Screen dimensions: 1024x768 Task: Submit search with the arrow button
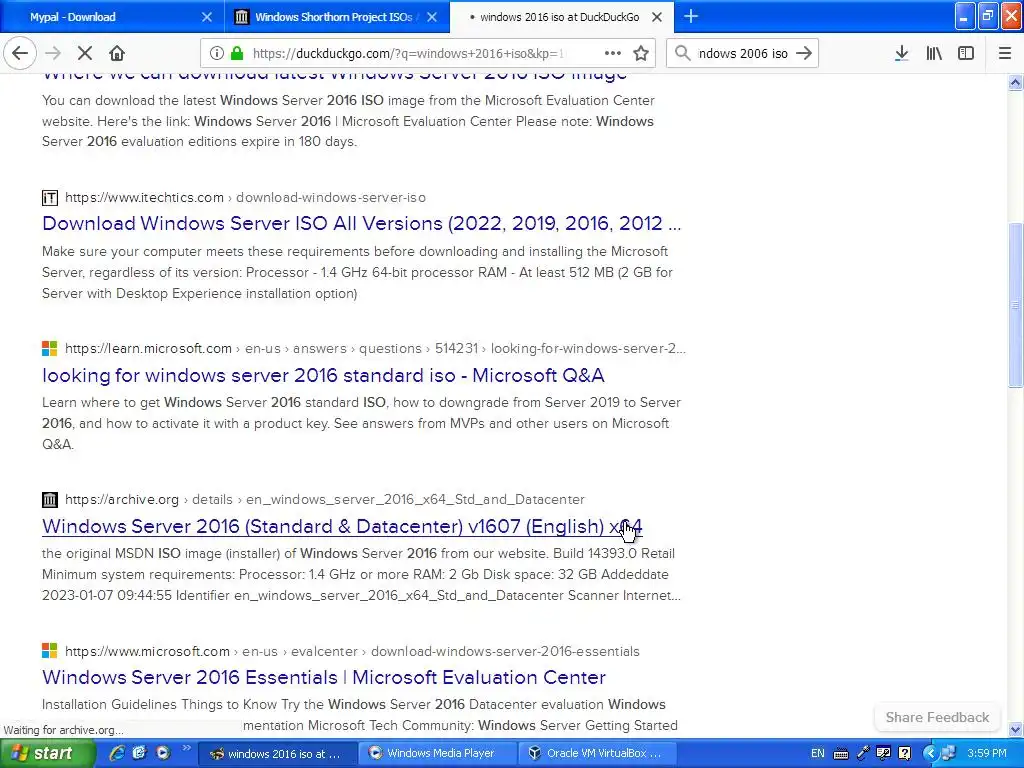point(804,54)
